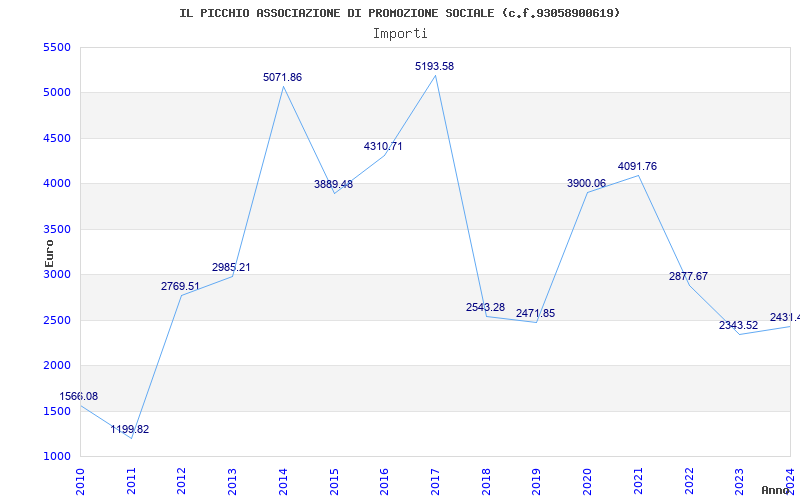Click the Anno x-axis label
Viewport: 800px width, 500px height.
(x=776, y=490)
